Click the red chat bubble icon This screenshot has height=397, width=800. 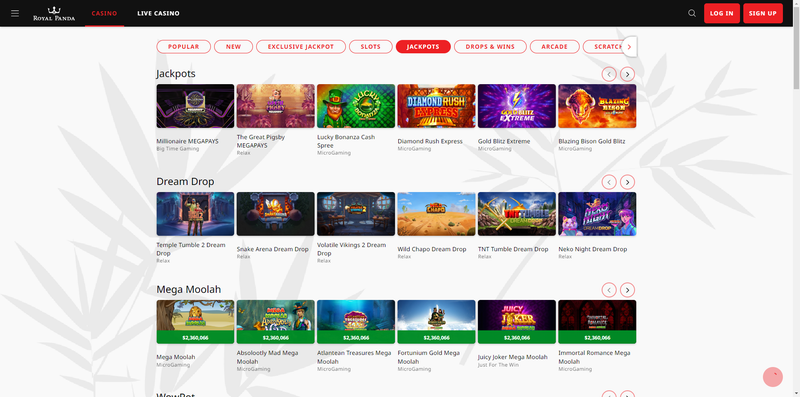point(772,377)
